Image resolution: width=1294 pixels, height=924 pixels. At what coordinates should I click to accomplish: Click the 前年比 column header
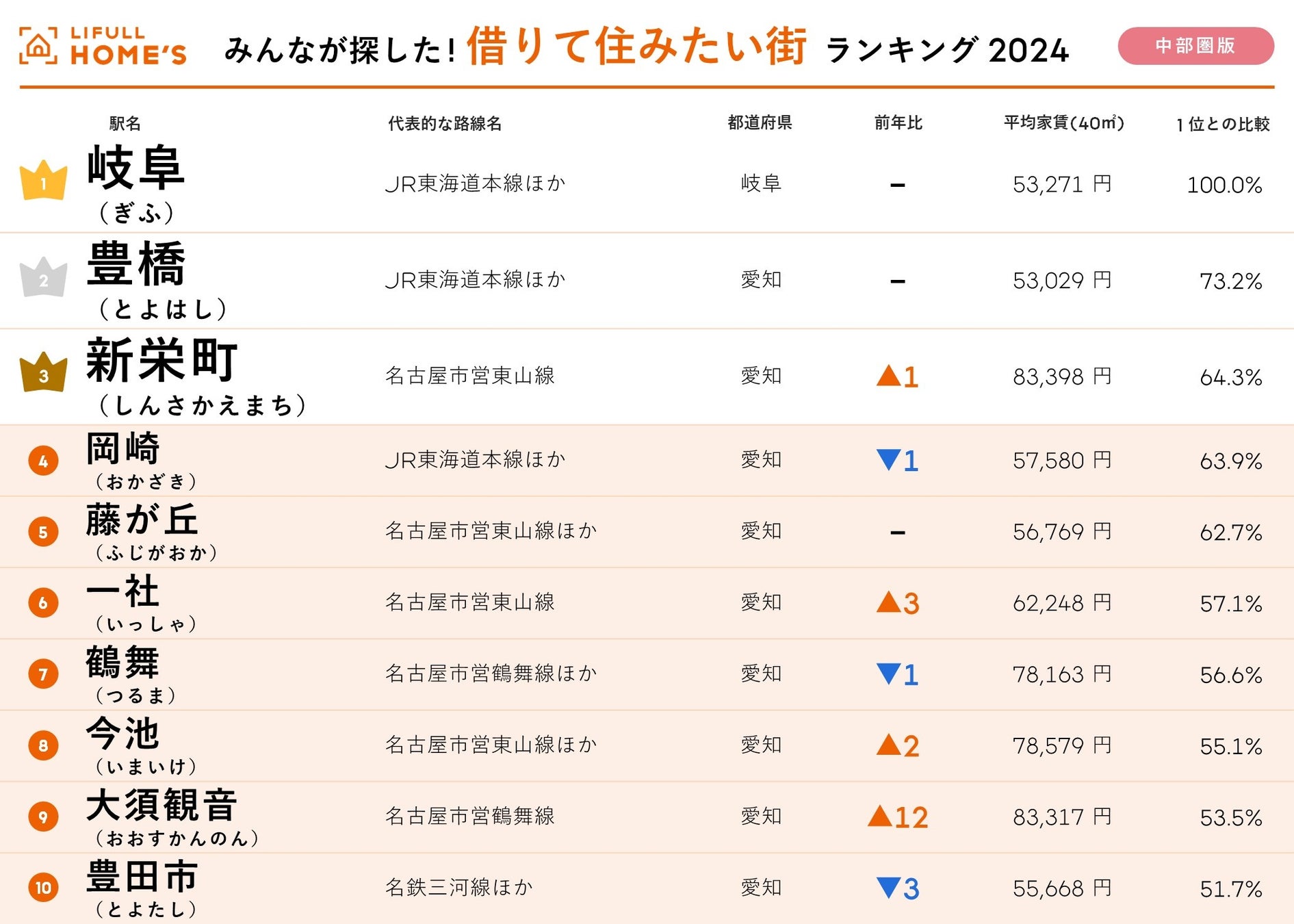(898, 123)
